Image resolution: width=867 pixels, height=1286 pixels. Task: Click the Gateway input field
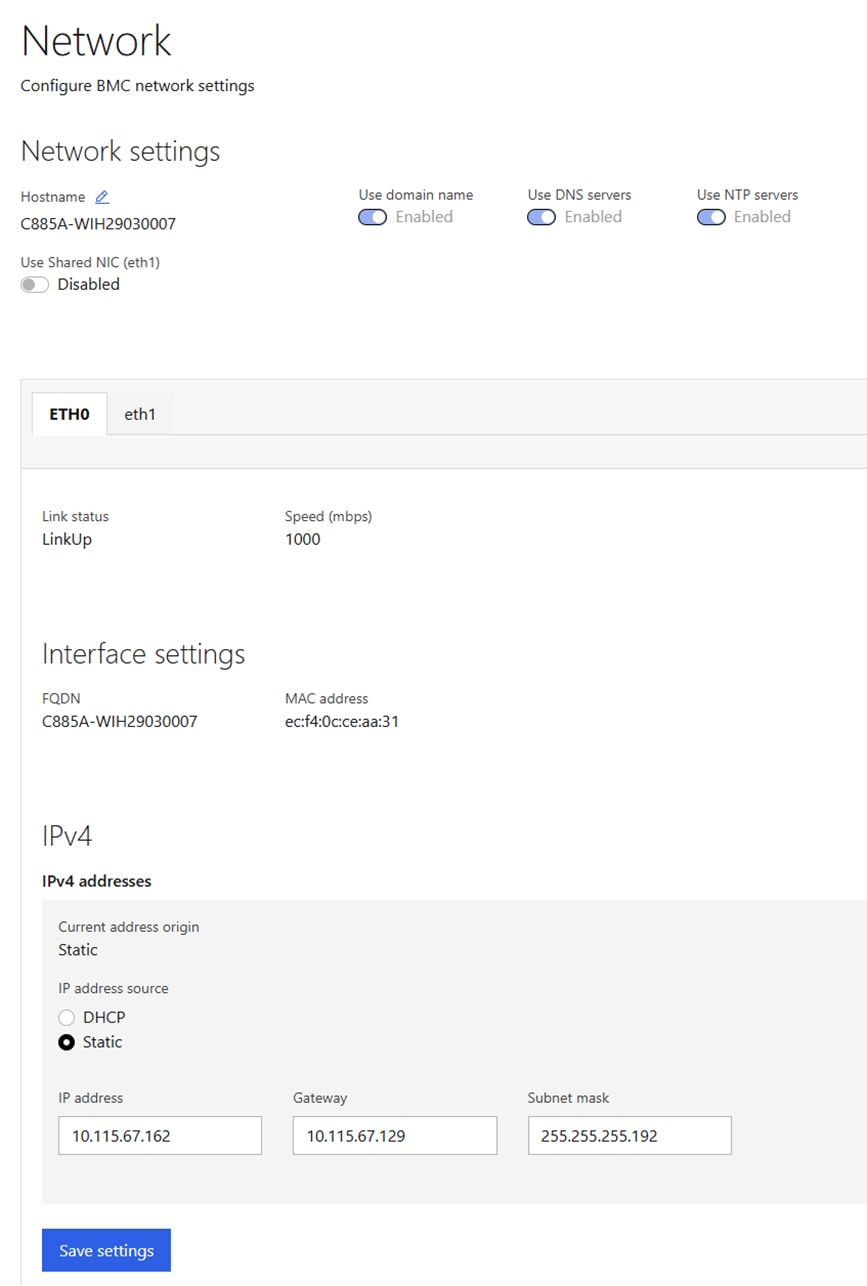394,1135
